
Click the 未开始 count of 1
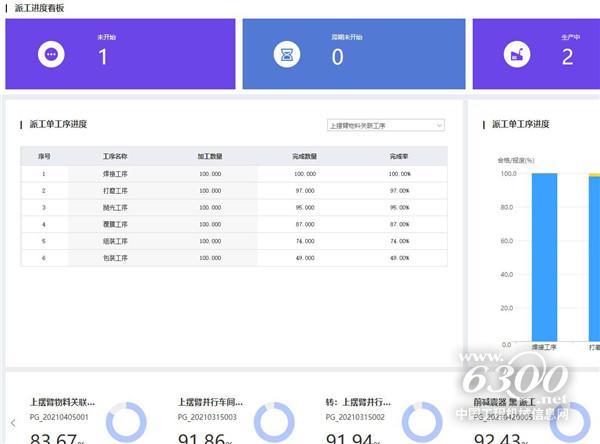(x=103, y=57)
